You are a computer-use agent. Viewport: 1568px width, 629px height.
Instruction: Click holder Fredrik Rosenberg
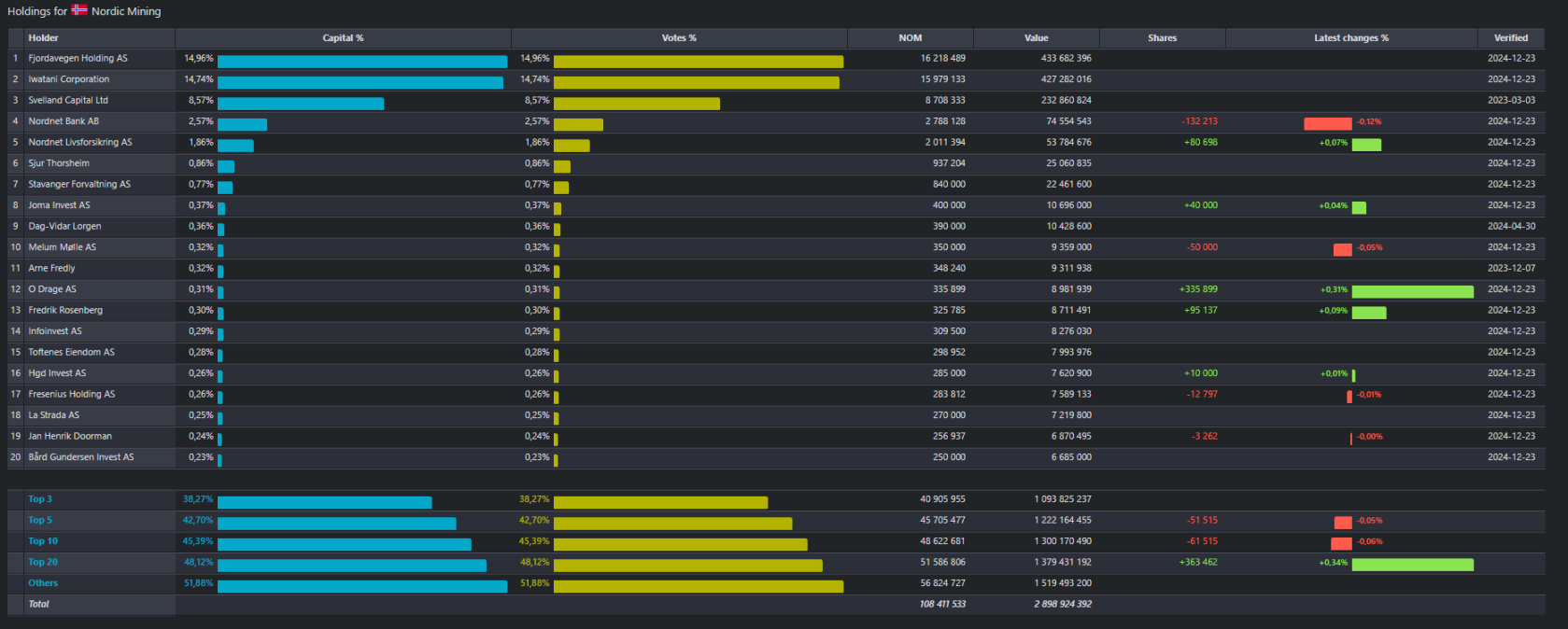pyautogui.click(x=65, y=310)
